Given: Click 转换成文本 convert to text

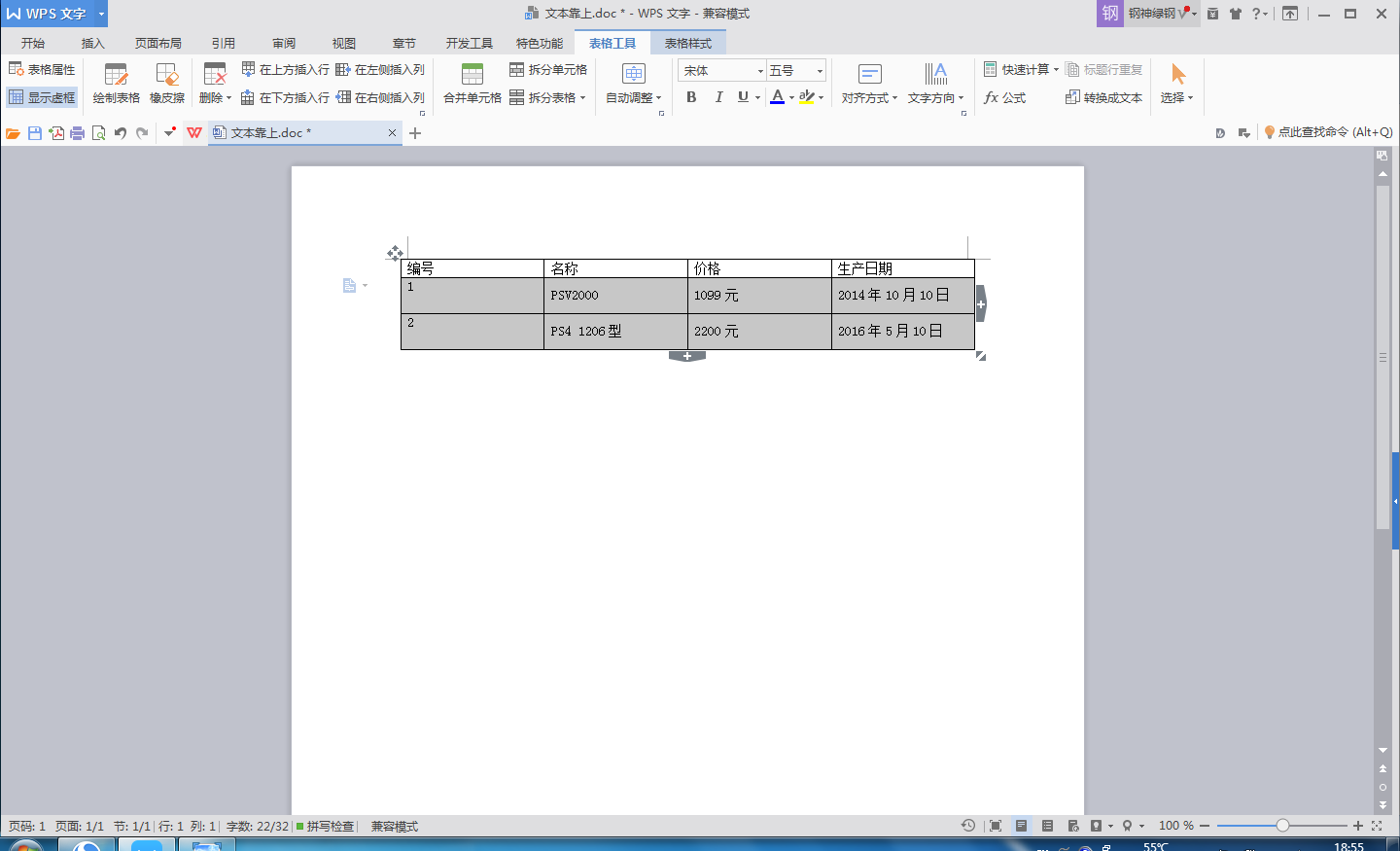Looking at the screenshot, I should tap(1103, 97).
